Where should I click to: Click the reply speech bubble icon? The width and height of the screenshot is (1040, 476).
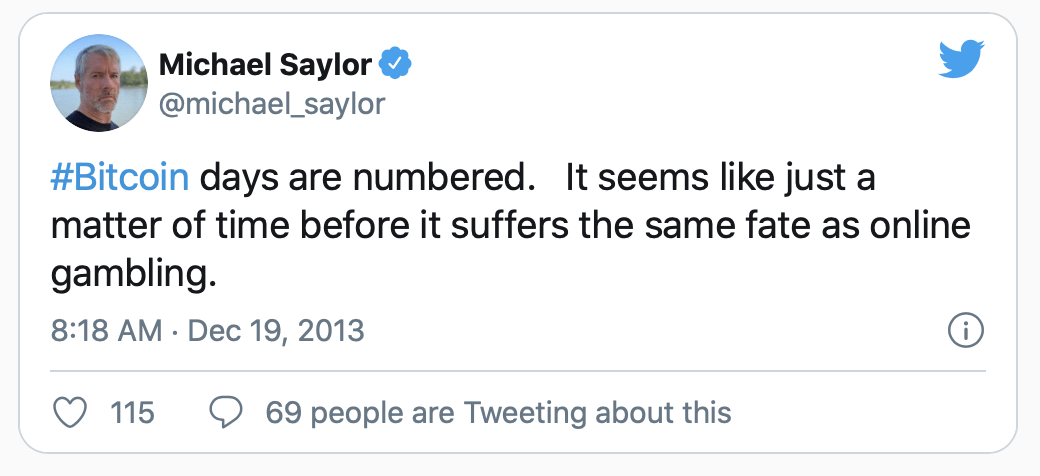pyautogui.click(x=226, y=411)
